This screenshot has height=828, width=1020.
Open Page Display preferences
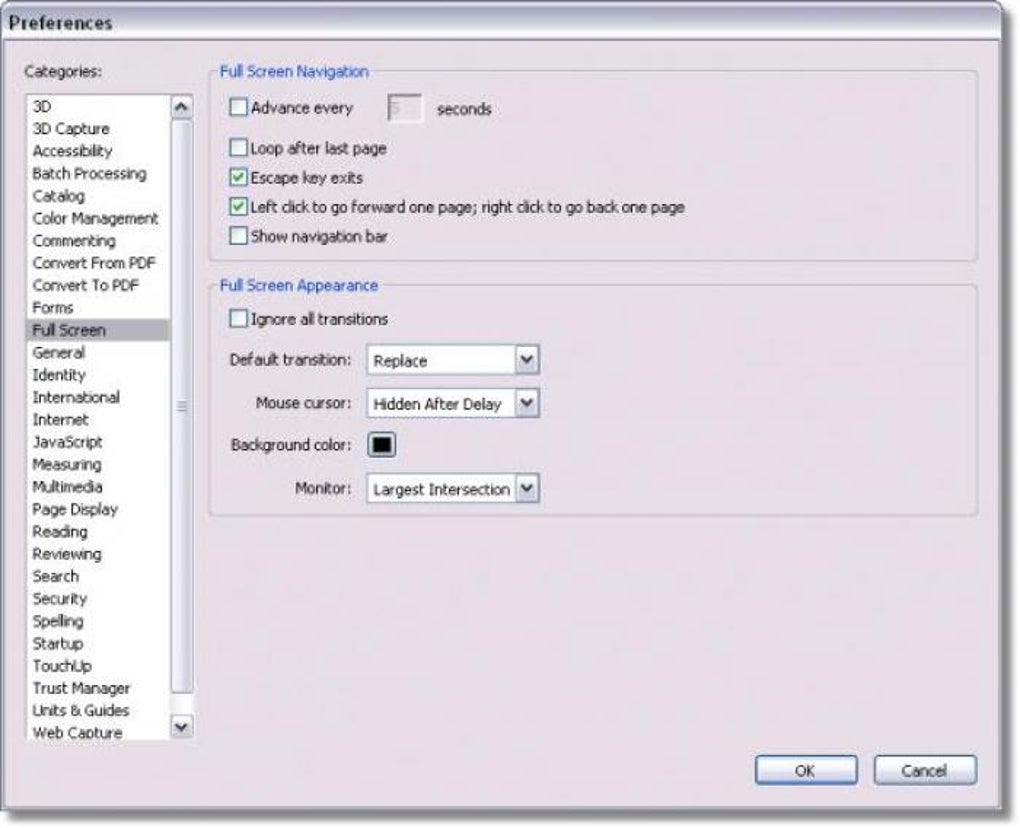pyautogui.click(x=98, y=509)
